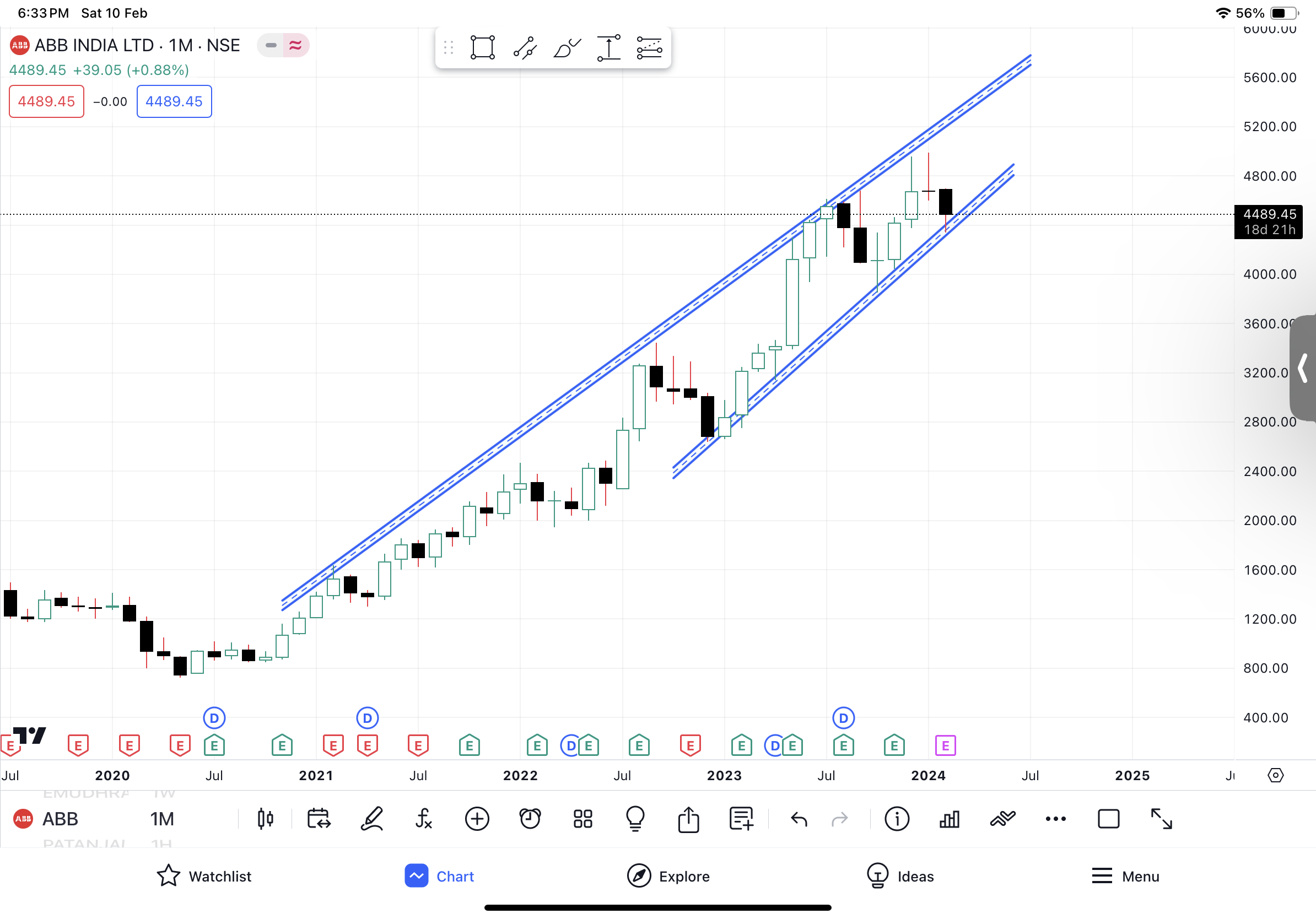Tap the Wi-Fi icon in status bar
Image resolution: width=1316 pixels, height=919 pixels.
[1223, 13]
